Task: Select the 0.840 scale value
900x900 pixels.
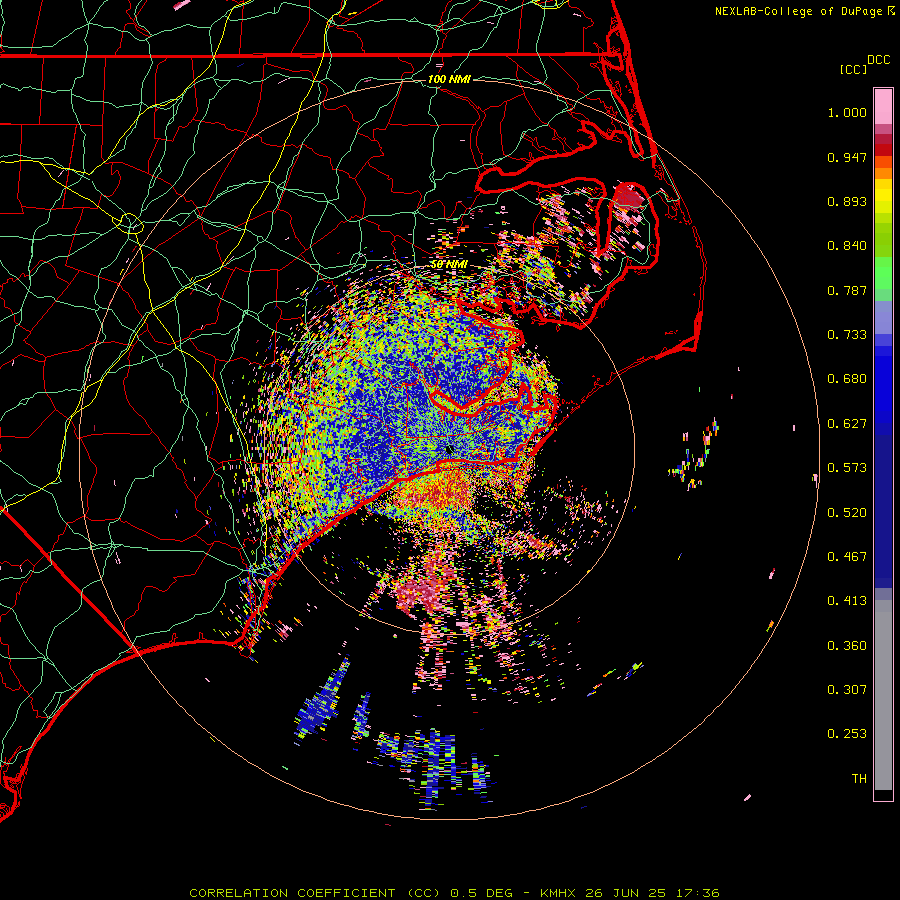Action: (847, 246)
